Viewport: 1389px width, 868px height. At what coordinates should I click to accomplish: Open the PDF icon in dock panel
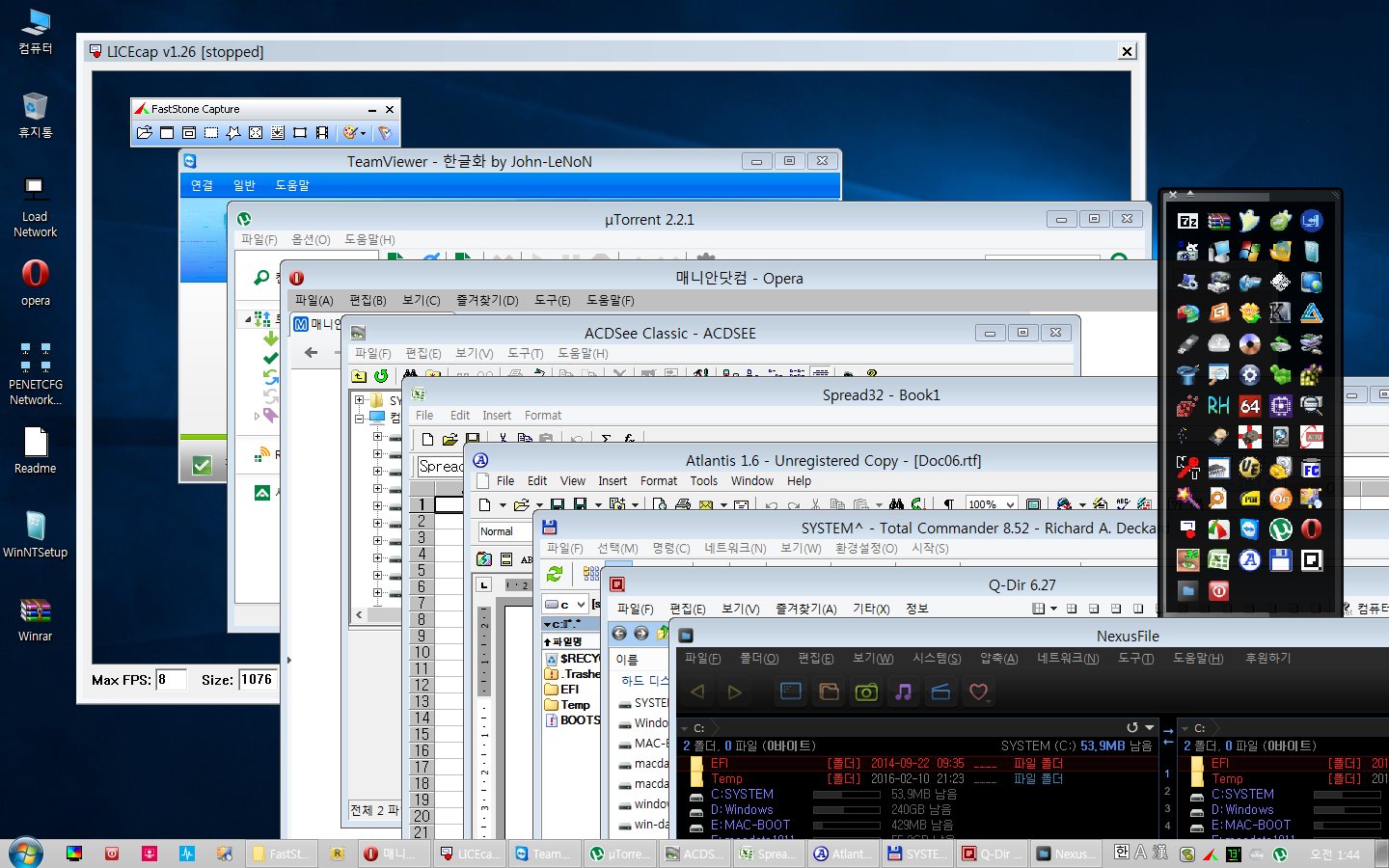(1250, 499)
